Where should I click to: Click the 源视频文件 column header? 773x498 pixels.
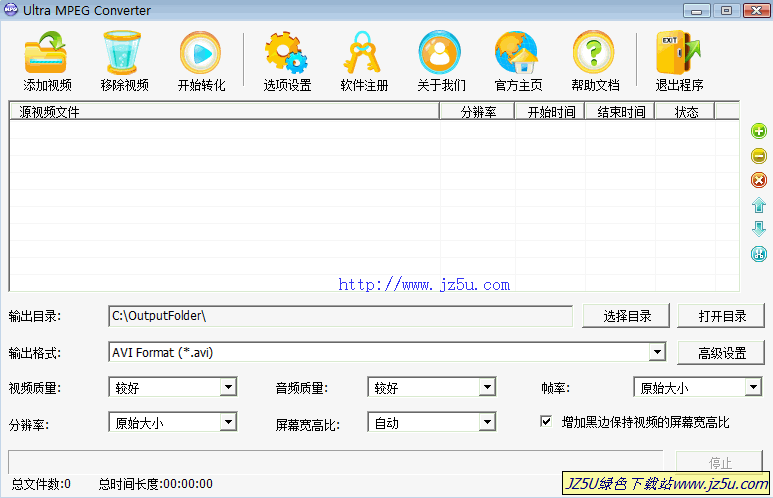pyautogui.click(x=224, y=112)
